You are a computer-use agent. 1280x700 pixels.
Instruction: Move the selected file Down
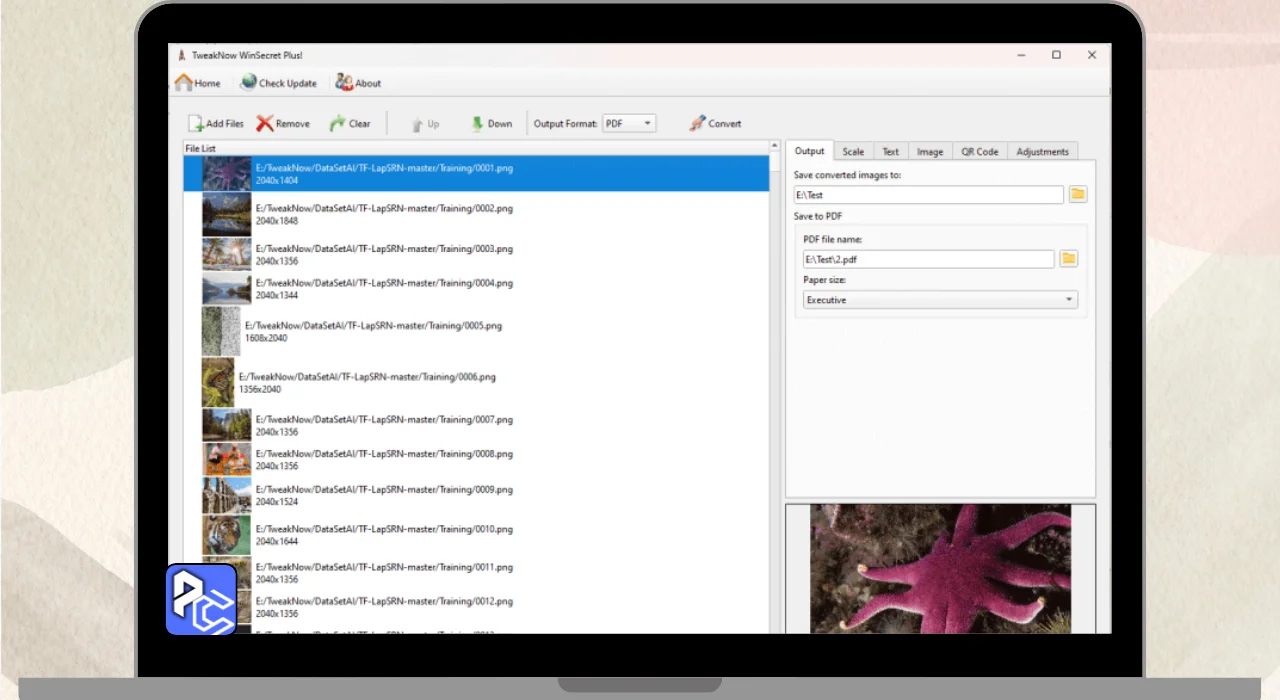(x=491, y=124)
